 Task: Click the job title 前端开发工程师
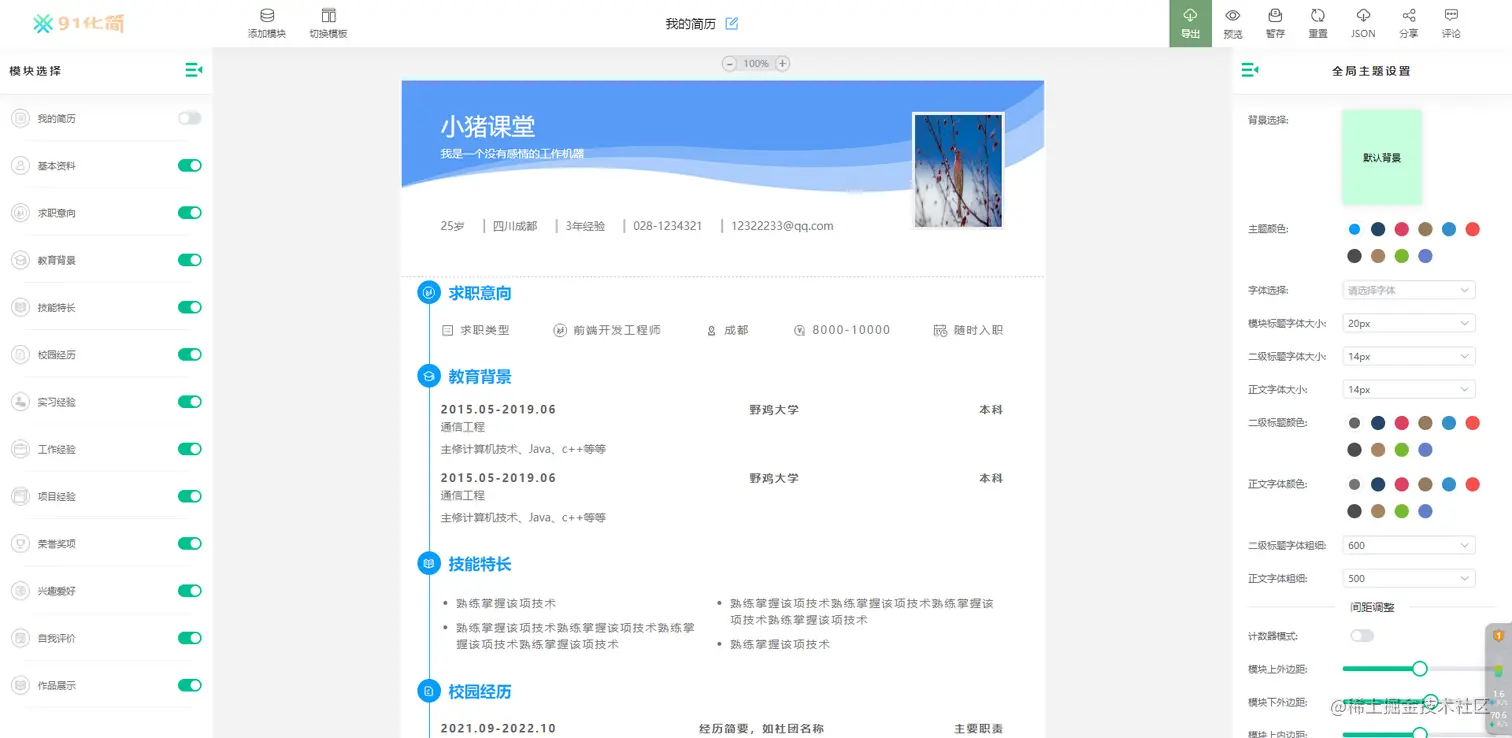pyautogui.click(x=617, y=330)
